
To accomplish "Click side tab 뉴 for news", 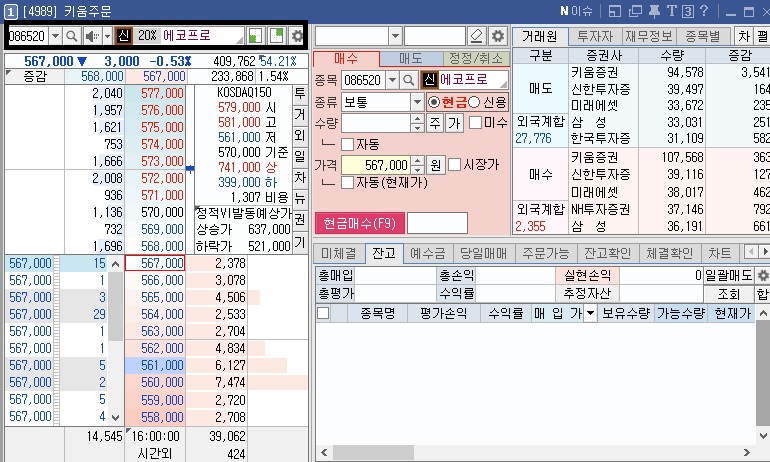I will click(300, 198).
